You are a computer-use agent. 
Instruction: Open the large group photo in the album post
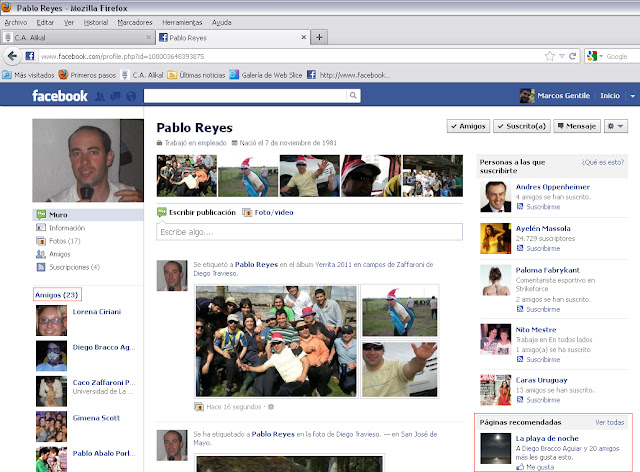point(276,341)
